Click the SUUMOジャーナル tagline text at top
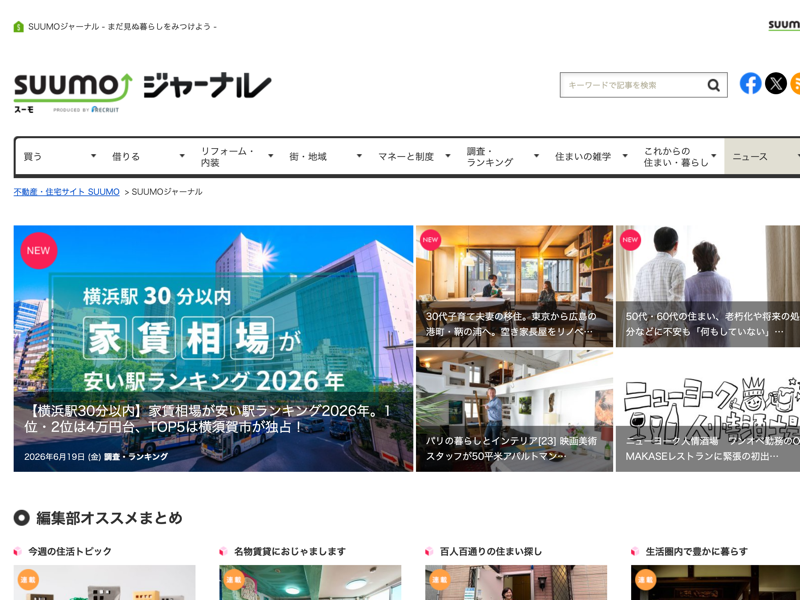800x600 pixels. pos(122,27)
